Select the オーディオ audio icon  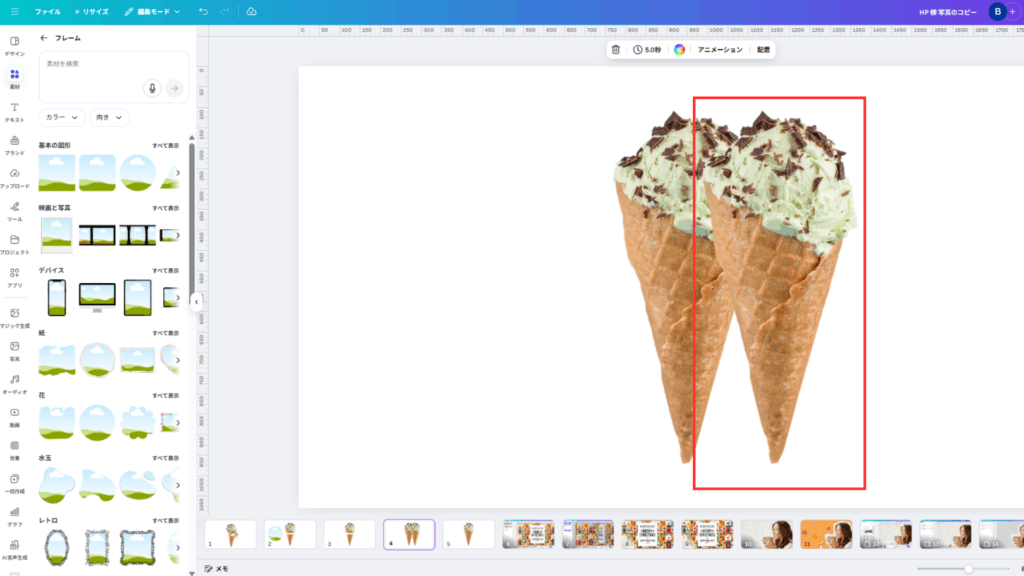[15, 383]
